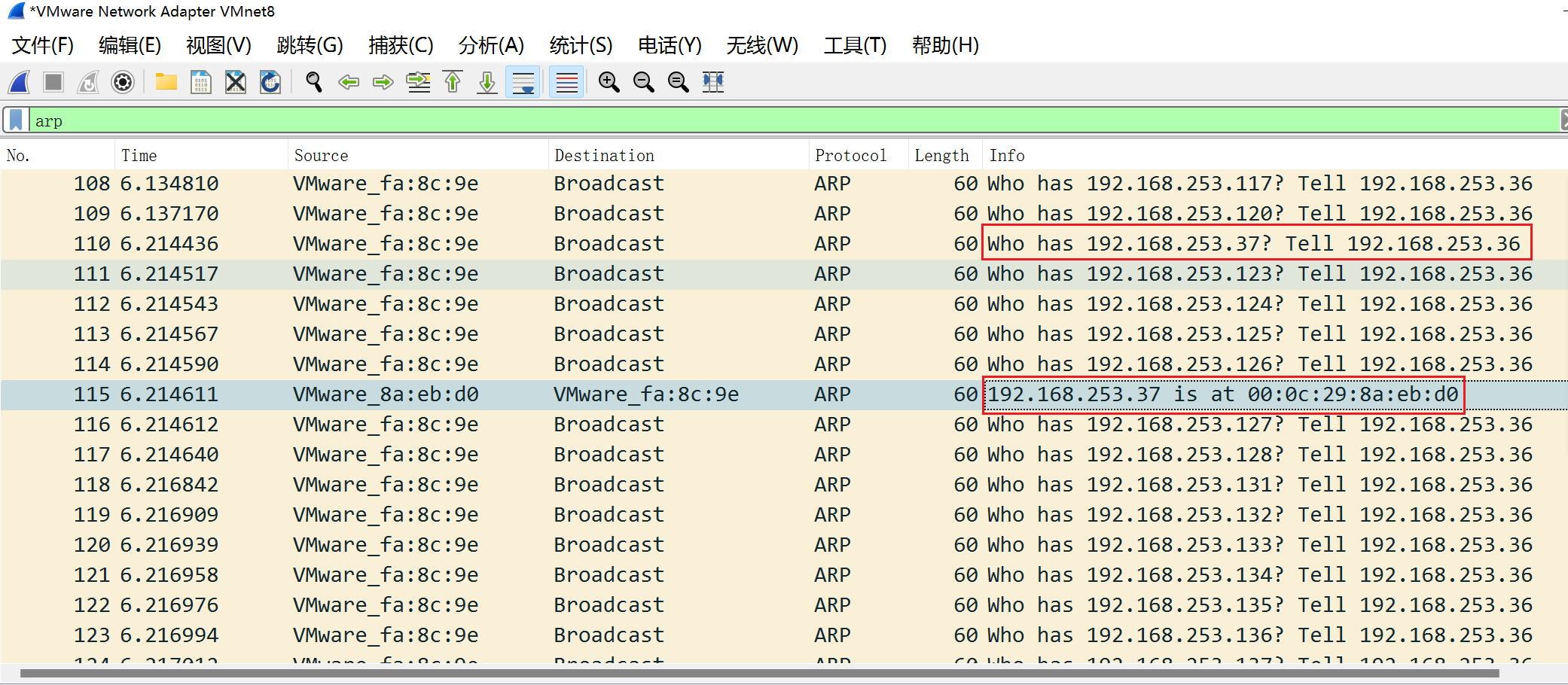Open the 统计(S) menu
Screen dimensions: 1568x685
click(x=580, y=46)
